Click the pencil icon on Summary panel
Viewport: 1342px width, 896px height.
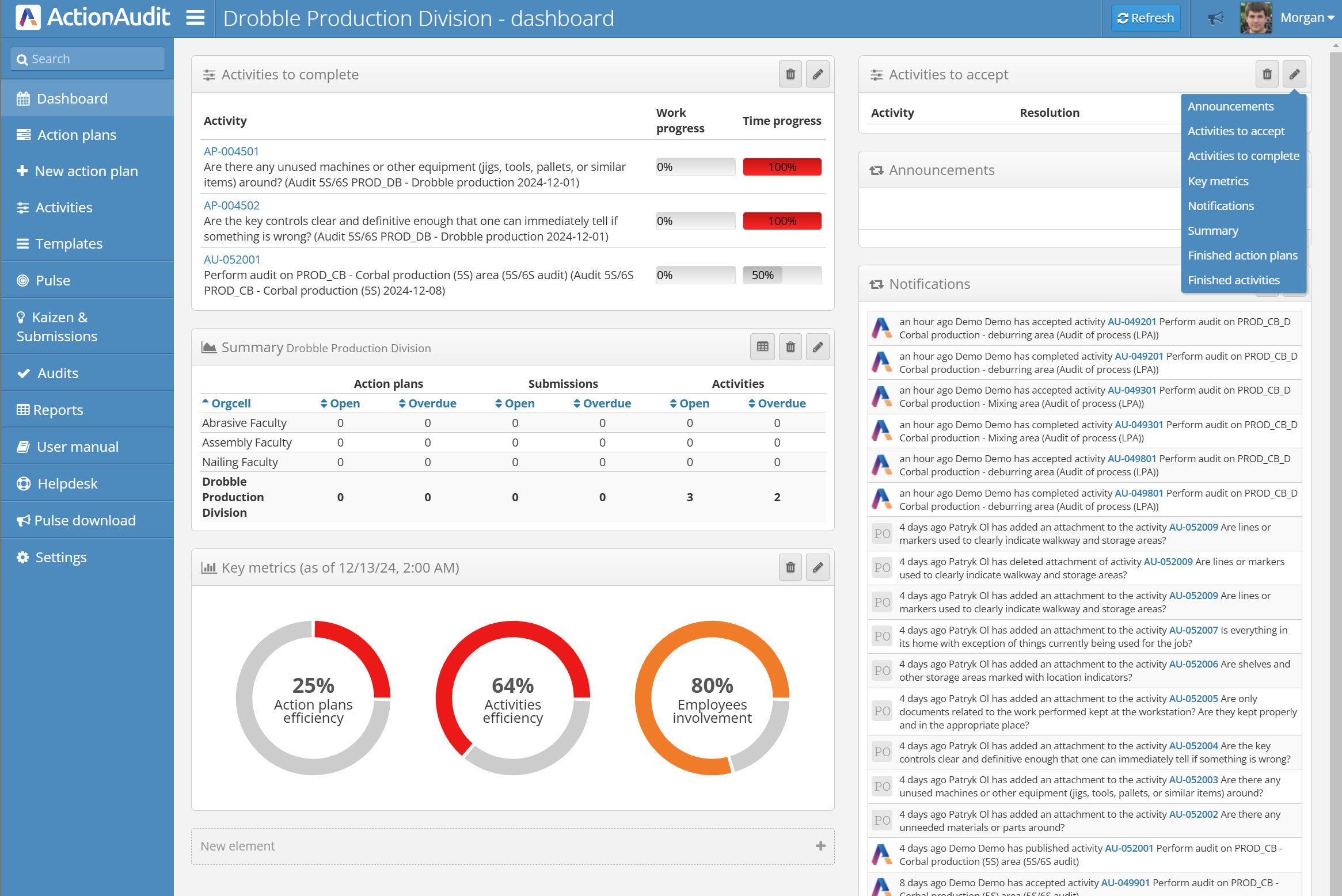click(818, 347)
